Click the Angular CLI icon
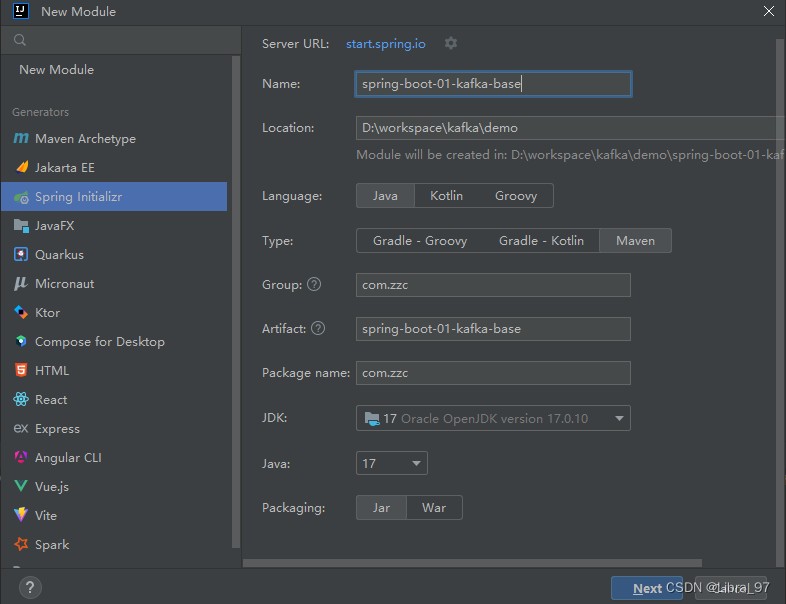786x604 pixels. [21, 457]
